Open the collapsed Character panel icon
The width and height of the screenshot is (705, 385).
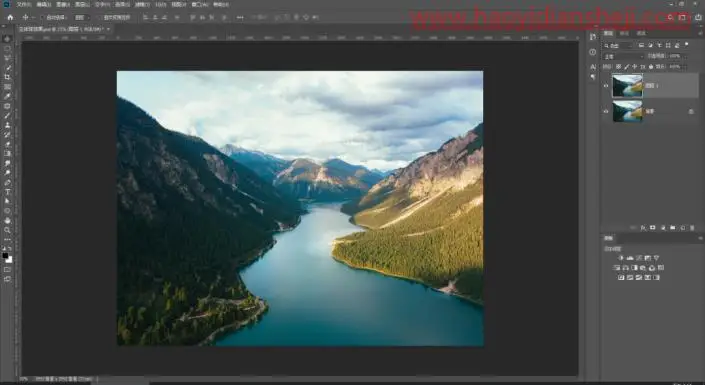tap(593, 67)
